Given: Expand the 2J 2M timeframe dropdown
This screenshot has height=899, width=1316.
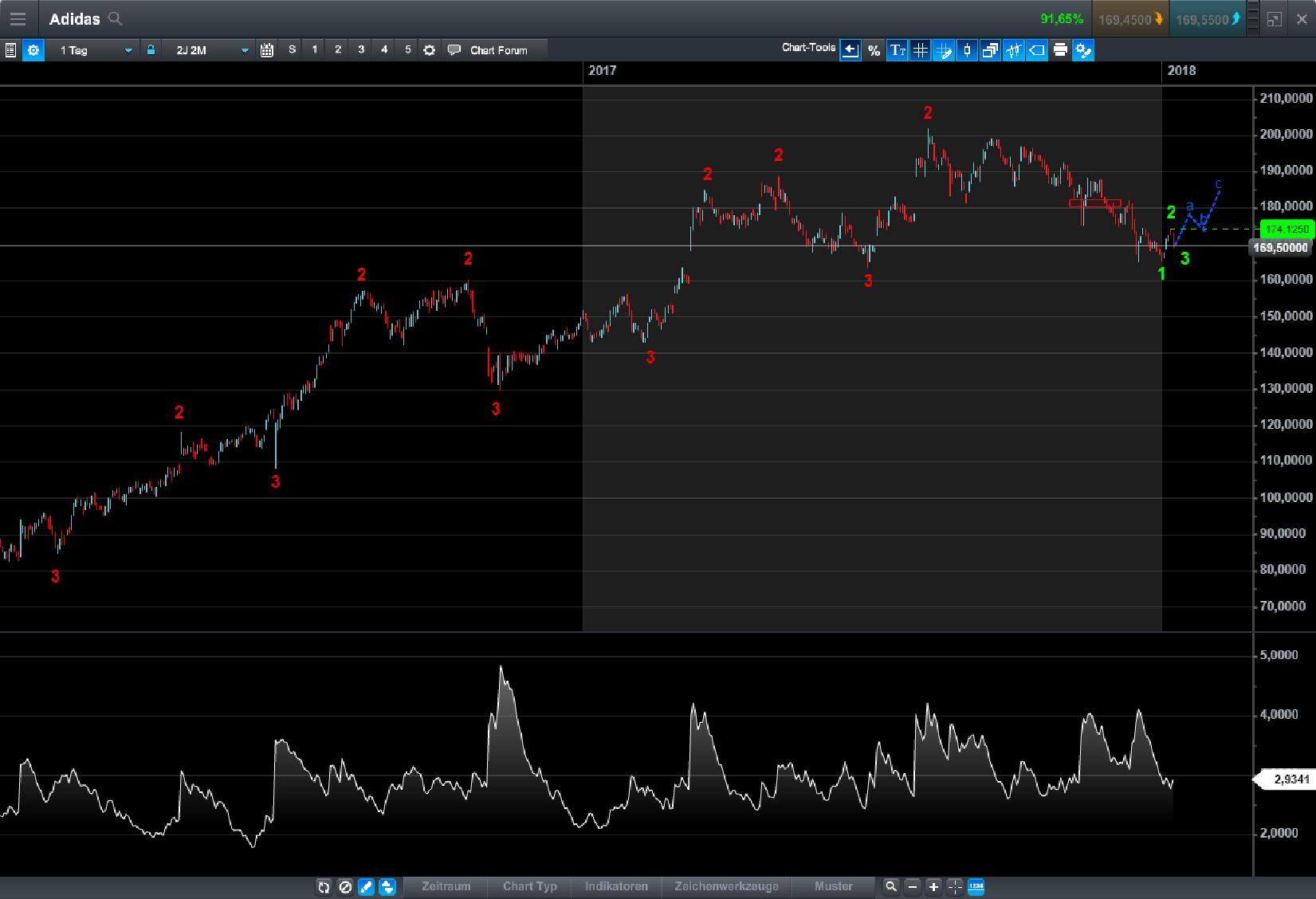Looking at the screenshot, I should tap(209, 49).
